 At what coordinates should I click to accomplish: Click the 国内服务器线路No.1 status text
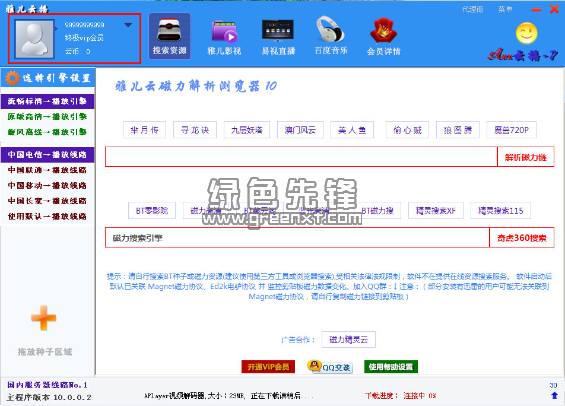pos(47,385)
